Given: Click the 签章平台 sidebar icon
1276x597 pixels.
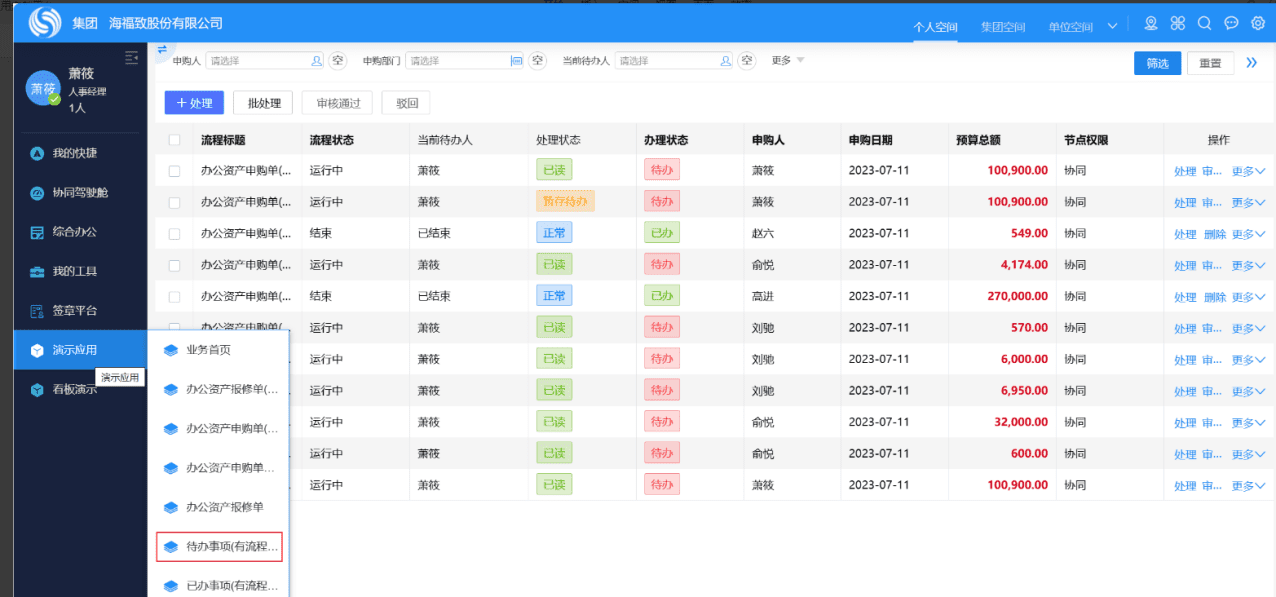Looking at the screenshot, I should (36, 311).
